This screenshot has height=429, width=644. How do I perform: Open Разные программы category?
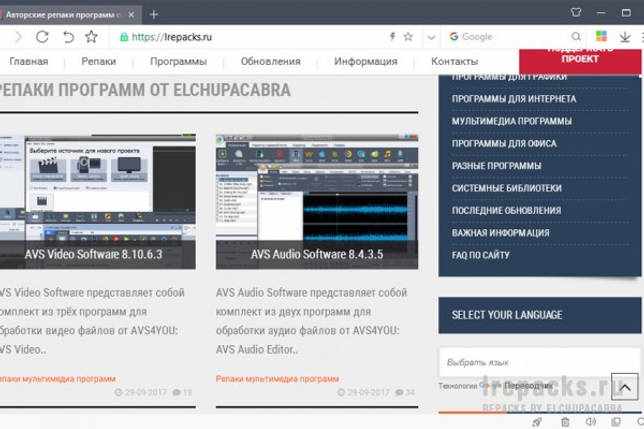pyautogui.click(x=497, y=166)
